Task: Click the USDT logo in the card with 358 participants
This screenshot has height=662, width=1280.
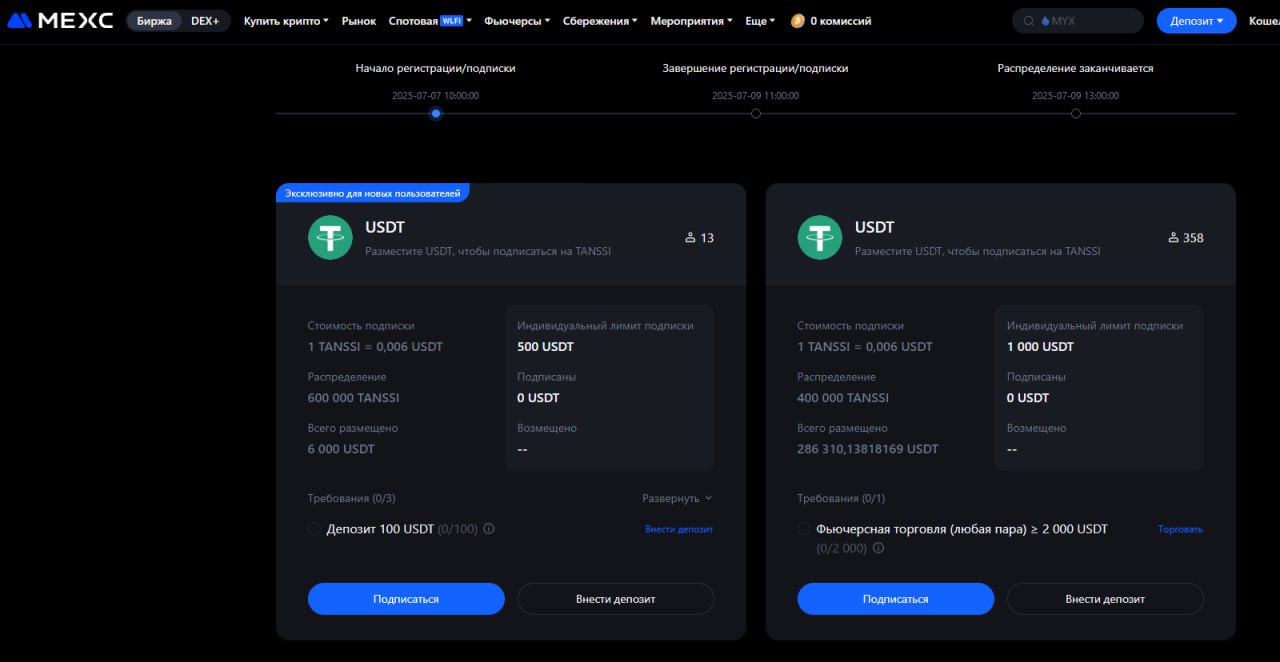Action: pyautogui.click(x=820, y=238)
